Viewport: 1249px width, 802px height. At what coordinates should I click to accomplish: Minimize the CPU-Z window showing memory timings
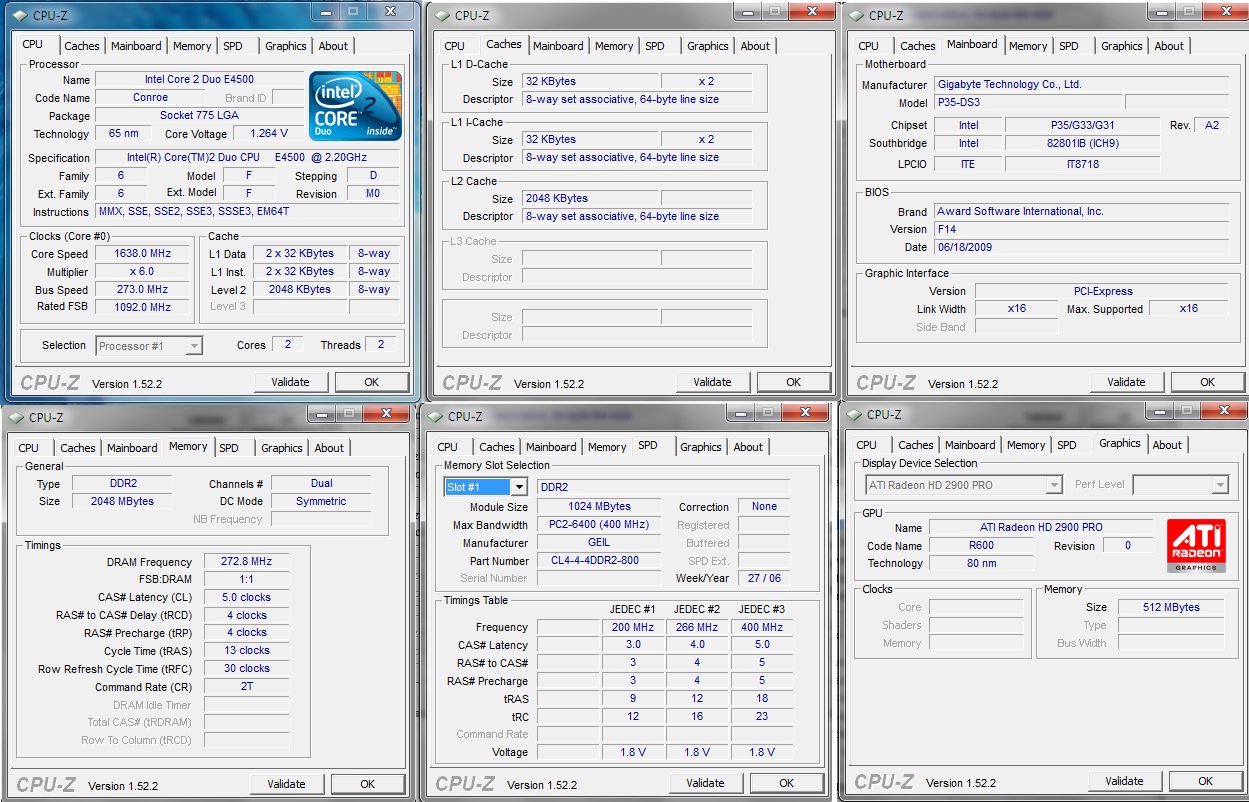point(320,414)
